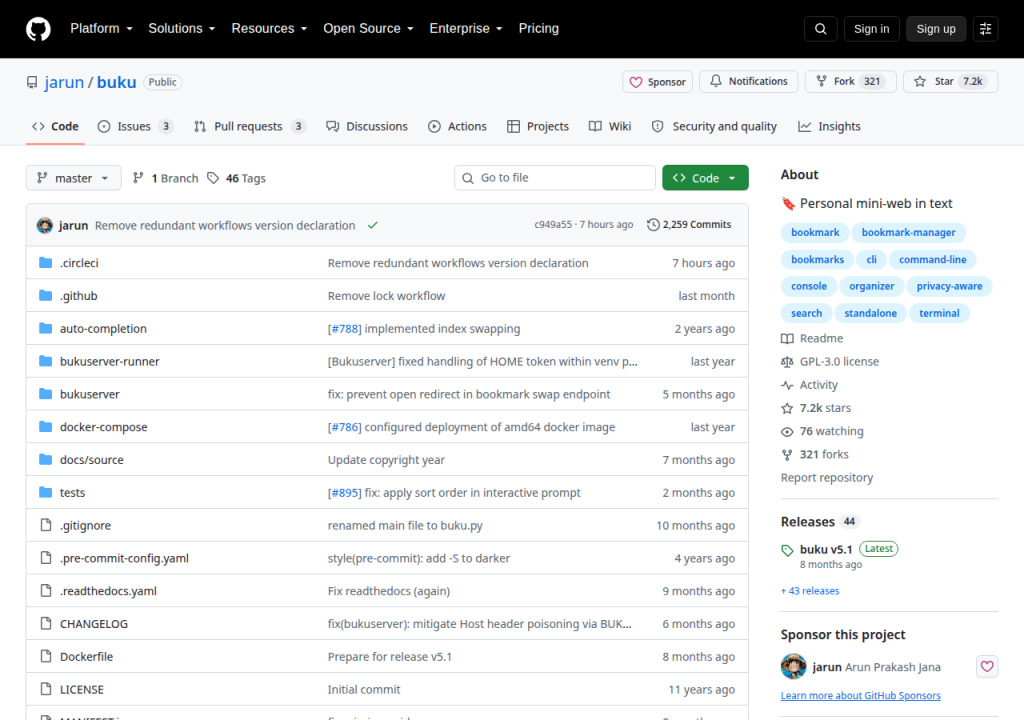The image size is (1024, 720).
Task: Click the privacy-aware topic tag
Action: (x=949, y=286)
